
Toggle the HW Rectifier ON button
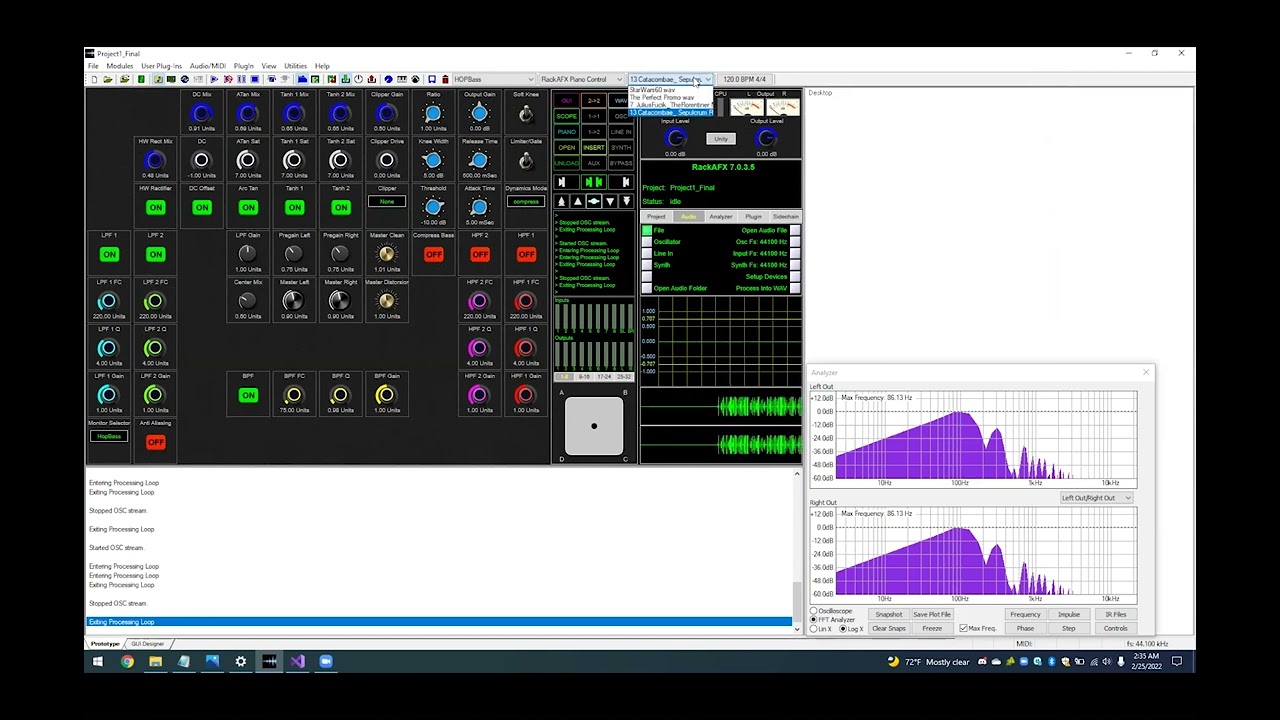pyautogui.click(x=155, y=207)
